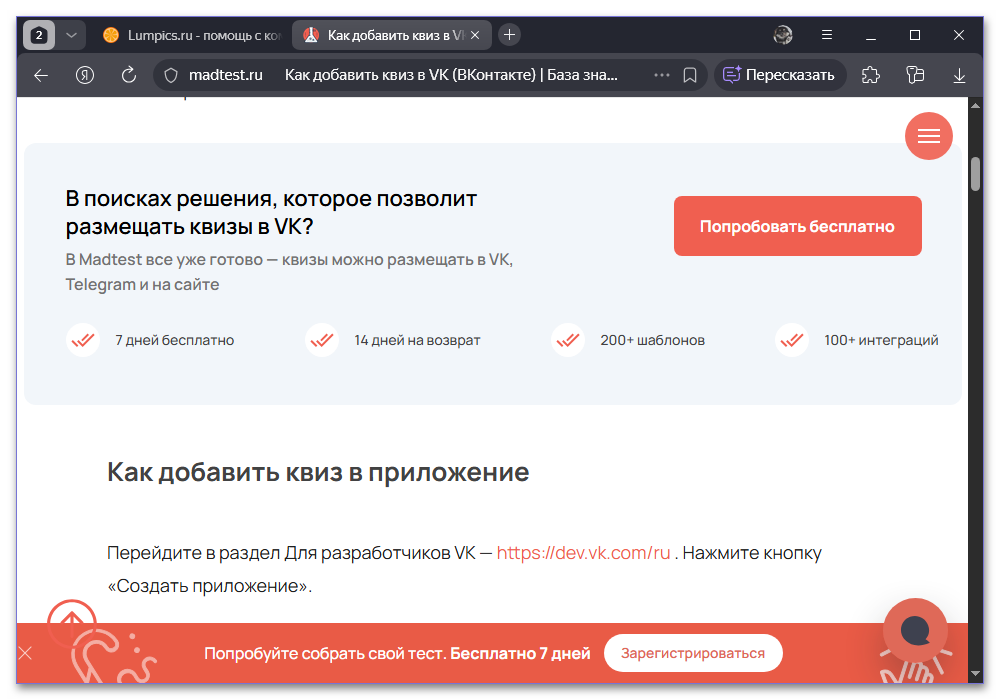
Task: Click the text '100+ интеграций'
Action: [x=881, y=340]
